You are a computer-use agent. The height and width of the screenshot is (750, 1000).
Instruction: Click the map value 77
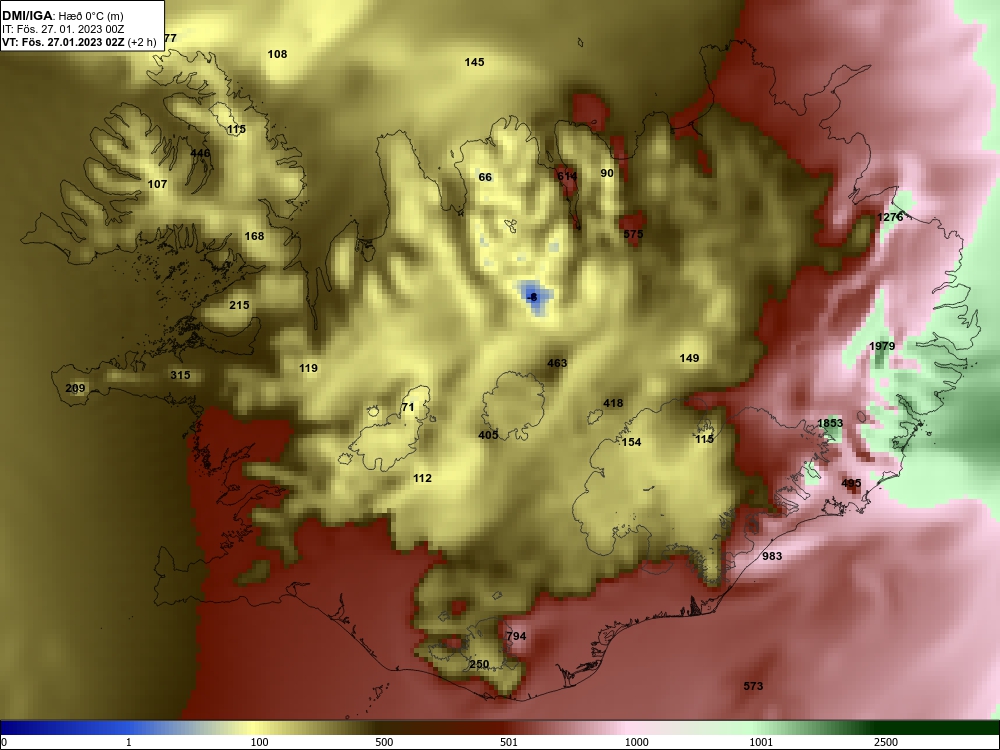pyautogui.click(x=170, y=38)
